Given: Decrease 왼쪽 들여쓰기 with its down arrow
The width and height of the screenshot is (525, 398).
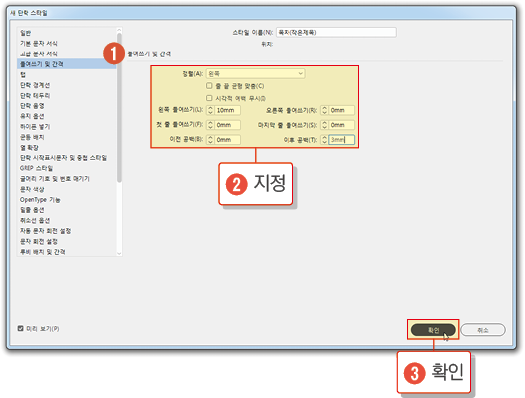Looking at the screenshot, I should (x=210, y=112).
